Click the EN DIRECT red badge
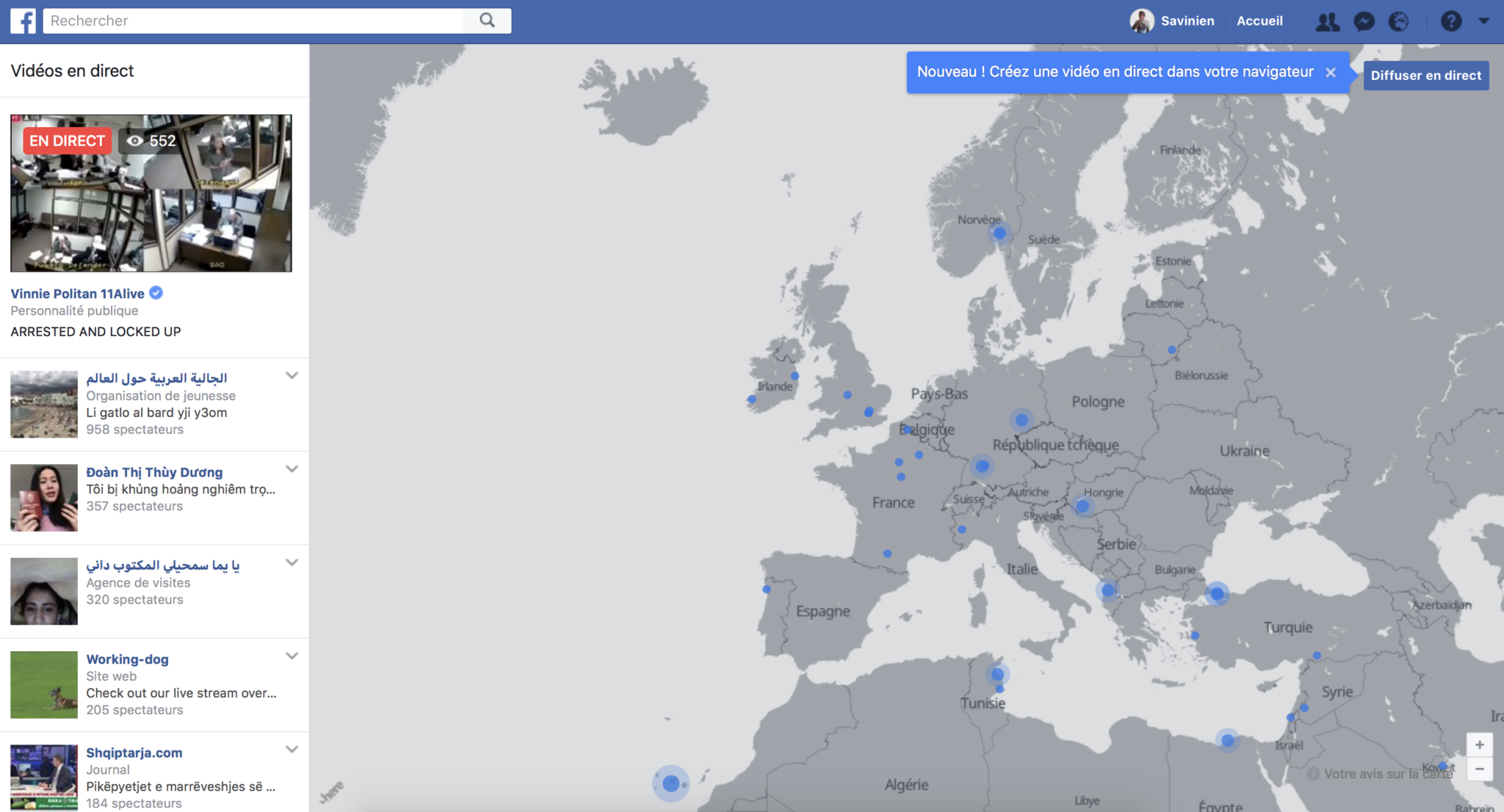The image size is (1504, 812). [x=67, y=141]
